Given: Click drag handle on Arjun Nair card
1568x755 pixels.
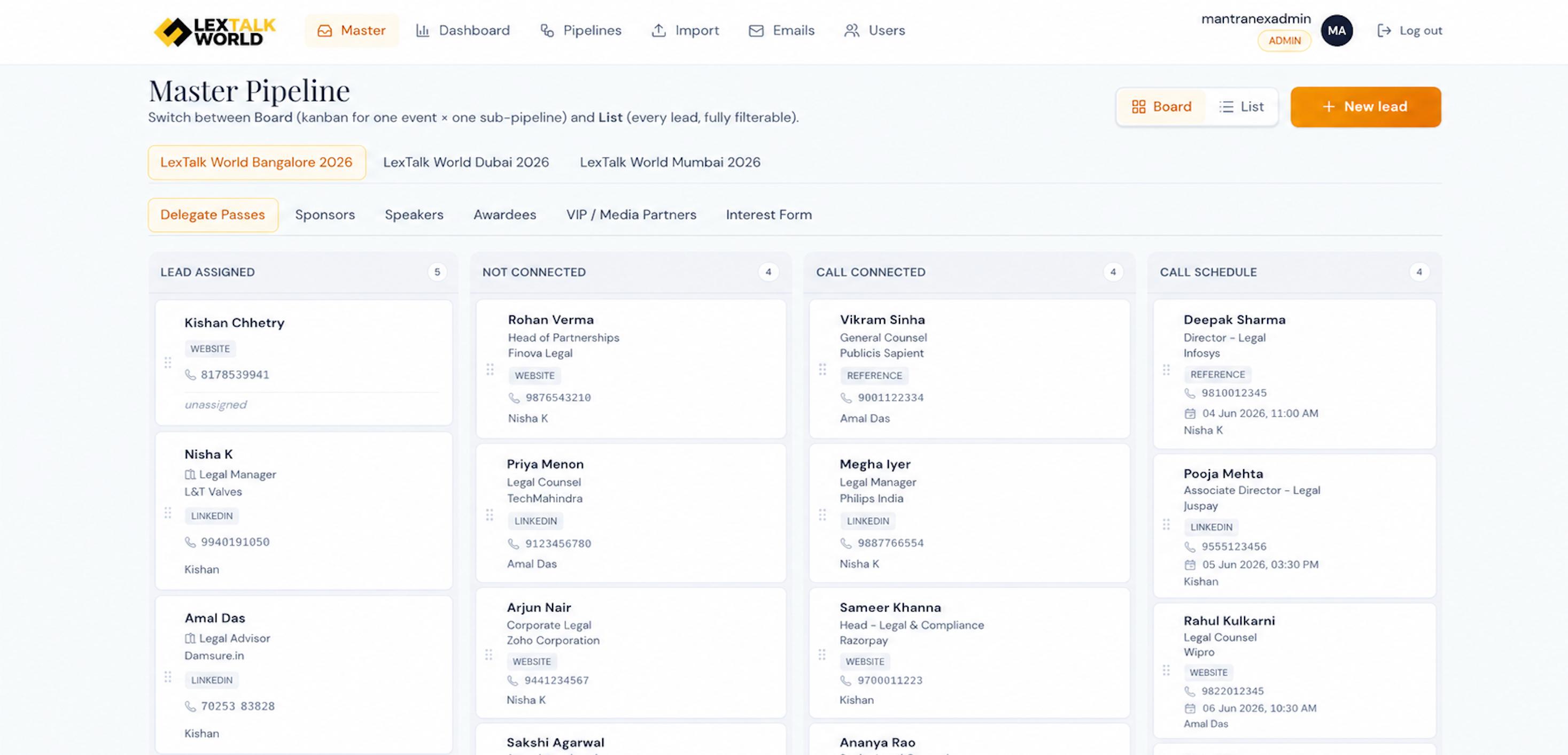Looking at the screenshot, I should click(489, 654).
